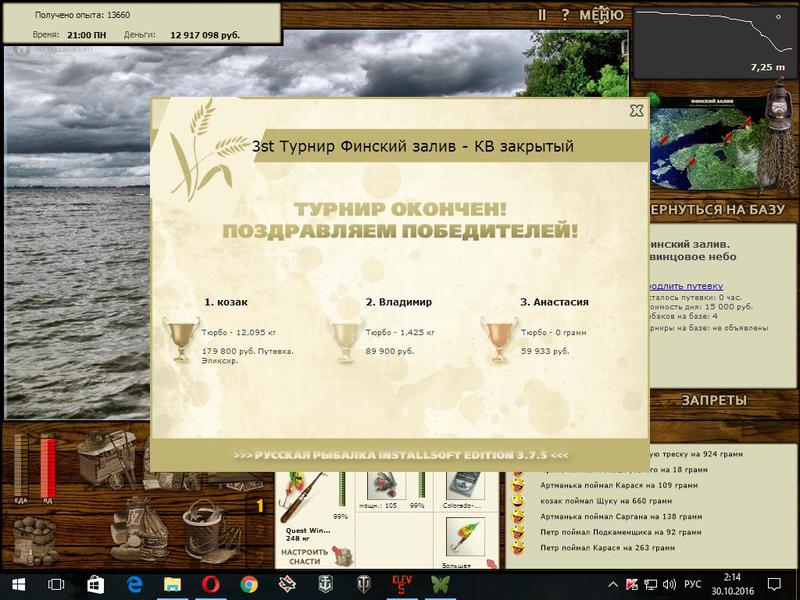Click winner name "3. Анастасия"
The height and width of the screenshot is (600, 800).
[554, 302]
